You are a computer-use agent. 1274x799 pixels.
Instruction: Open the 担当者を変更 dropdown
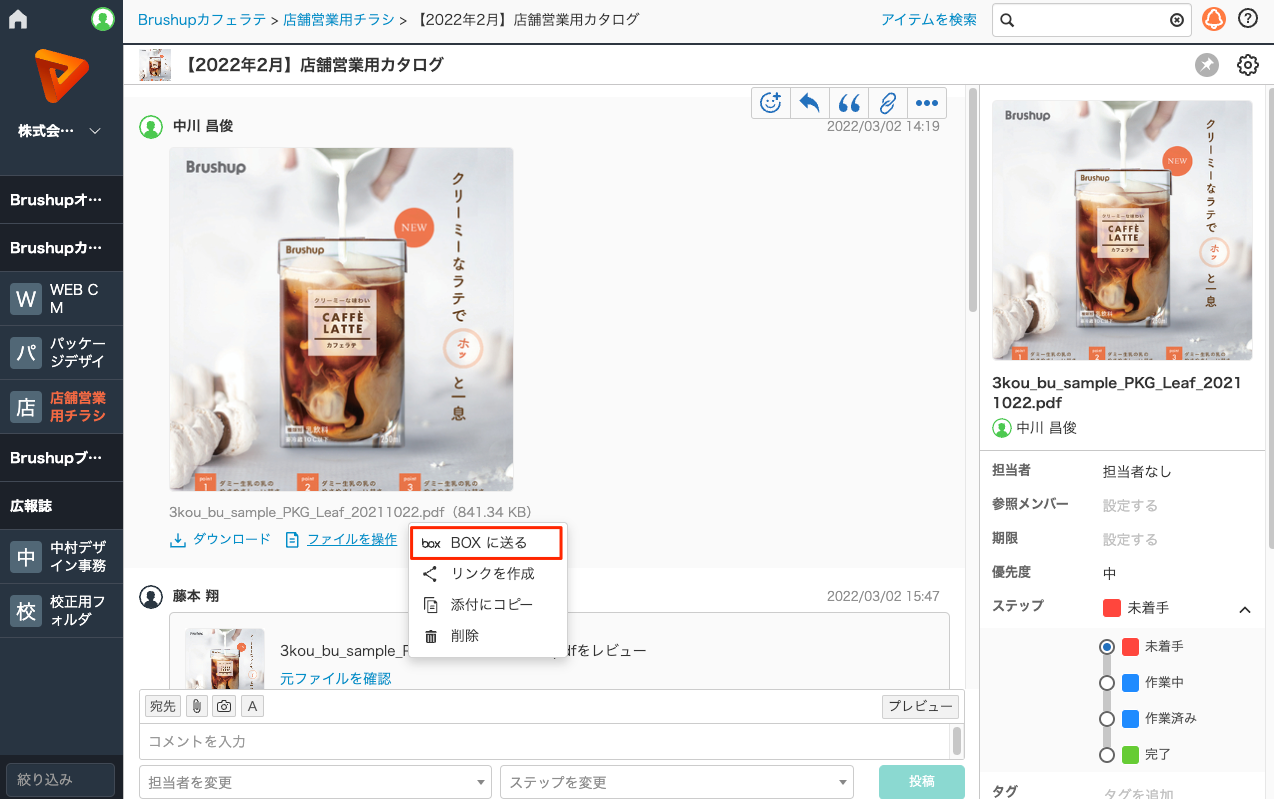coord(315,782)
